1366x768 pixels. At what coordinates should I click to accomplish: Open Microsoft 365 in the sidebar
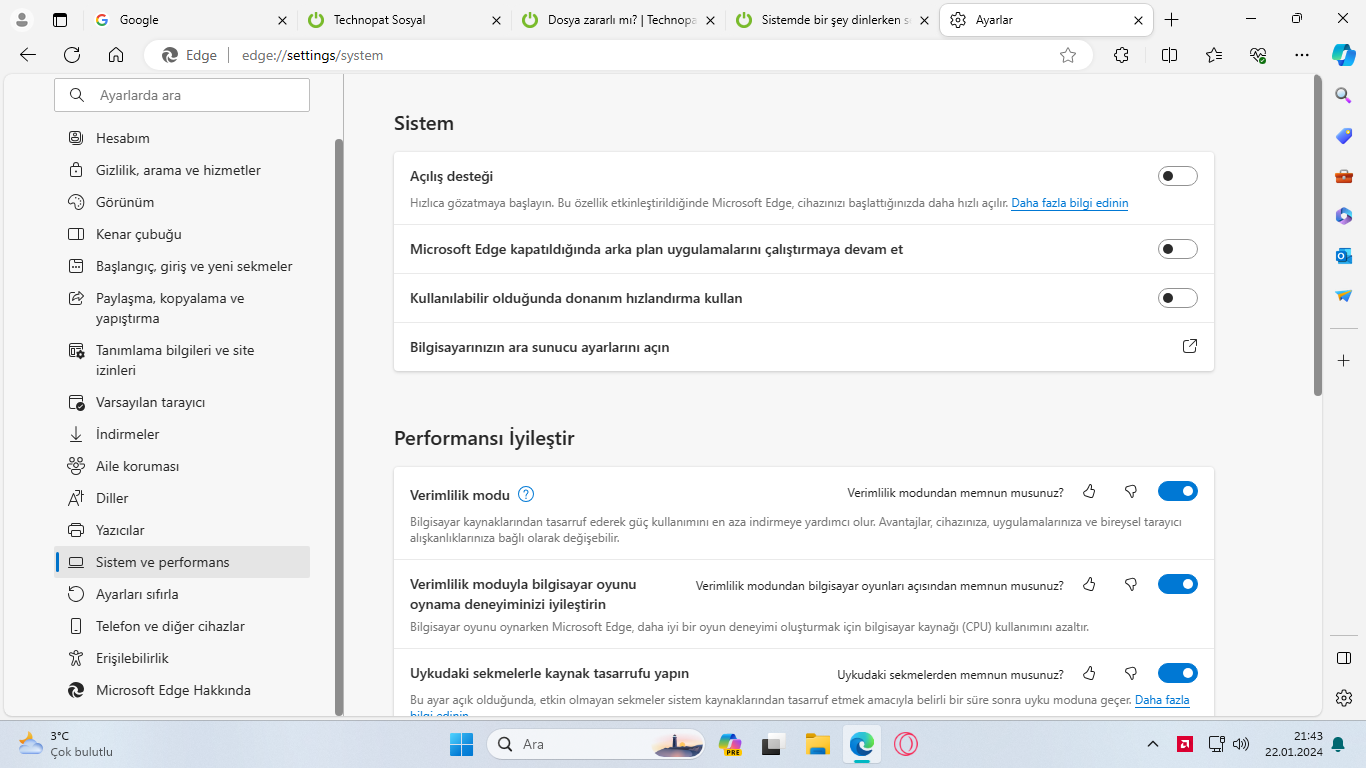[x=1344, y=216]
